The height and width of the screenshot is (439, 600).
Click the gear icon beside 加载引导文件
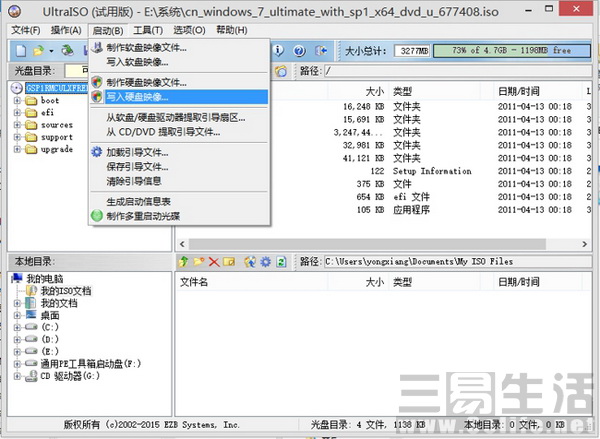(x=97, y=152)
